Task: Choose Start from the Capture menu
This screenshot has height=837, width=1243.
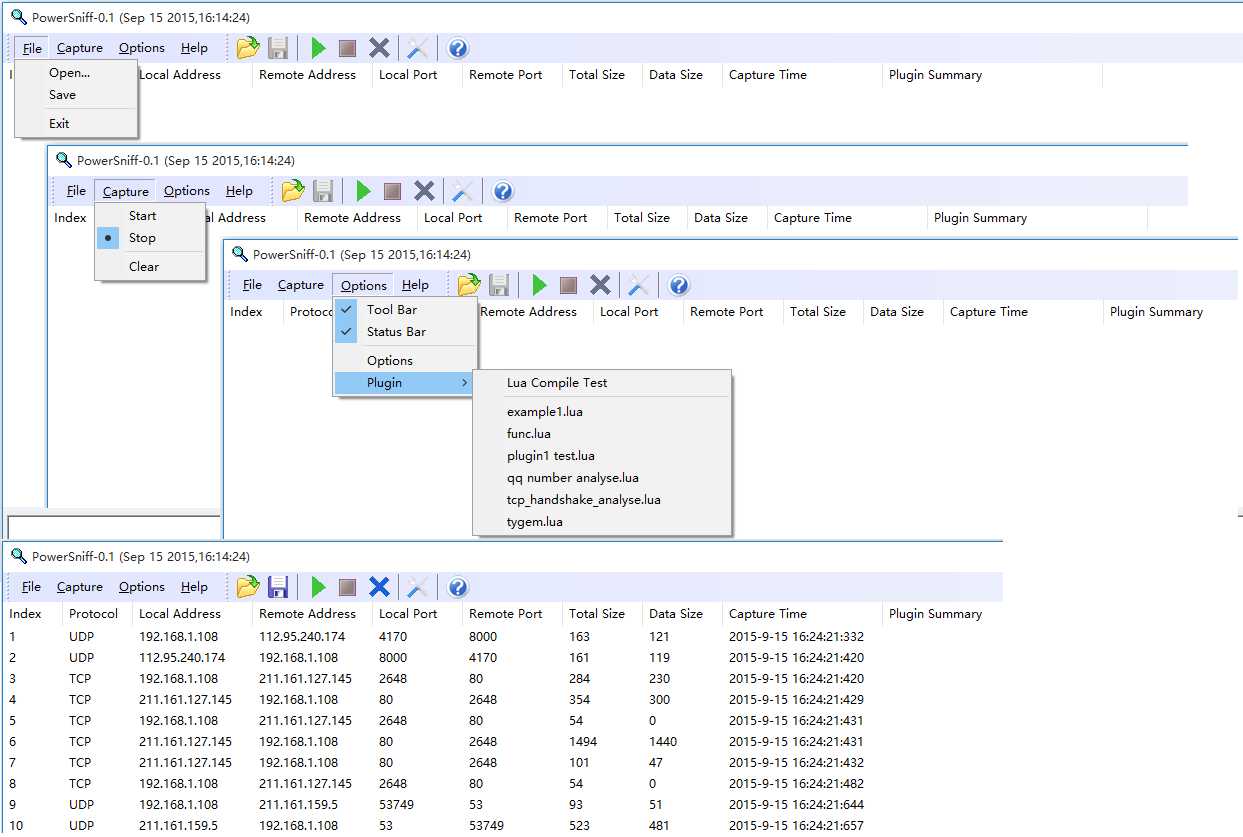Action: [x=150, y=216]
